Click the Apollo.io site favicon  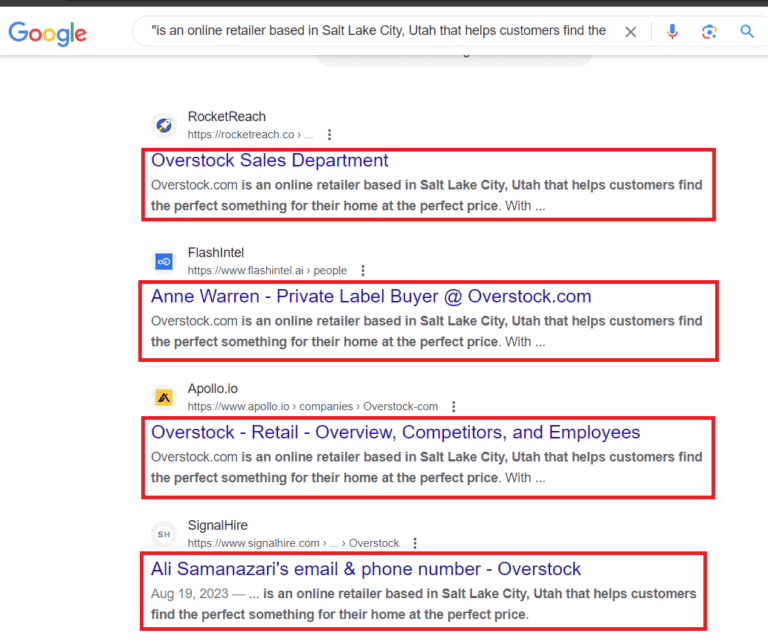[164, 397]
